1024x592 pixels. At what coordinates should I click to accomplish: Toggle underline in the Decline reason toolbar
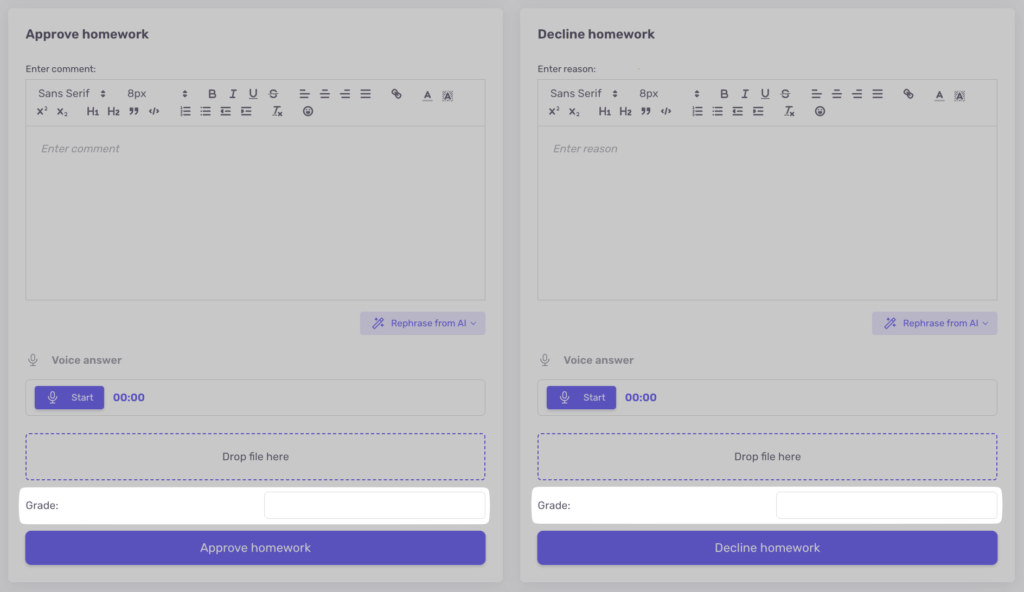tap(765, 94)
